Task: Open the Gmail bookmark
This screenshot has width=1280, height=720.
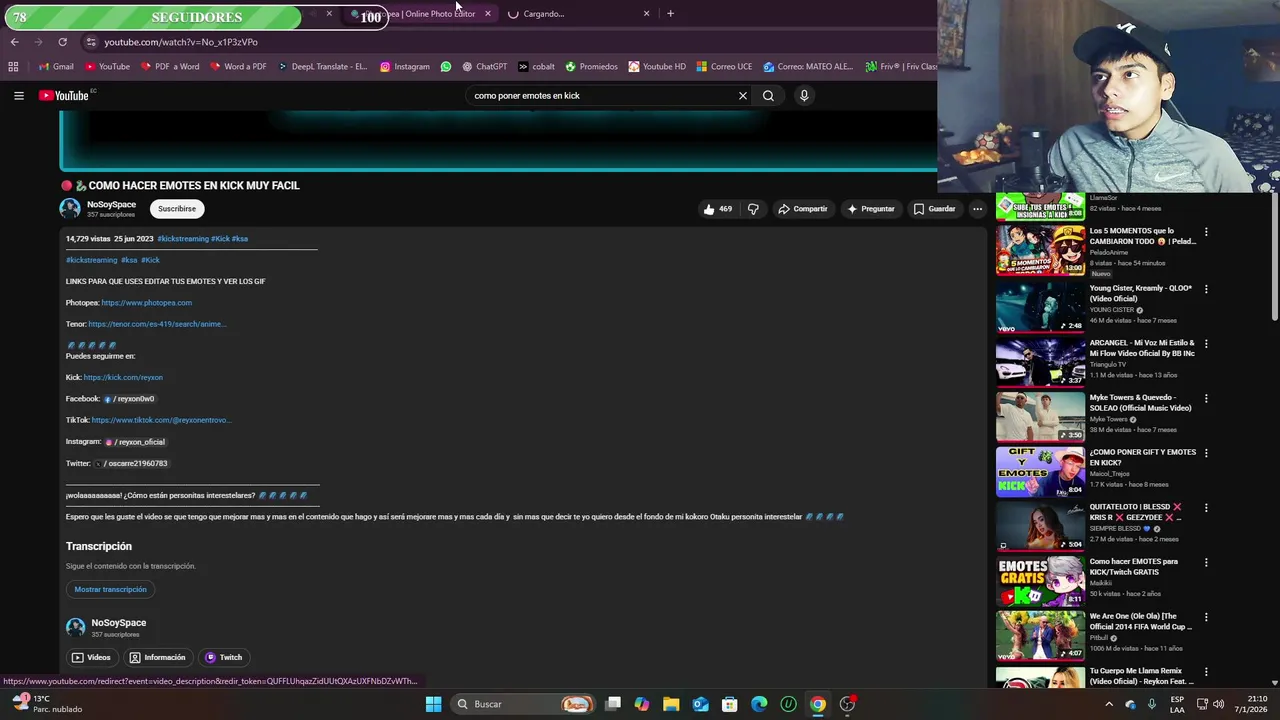Action: [x=56, y=67]
